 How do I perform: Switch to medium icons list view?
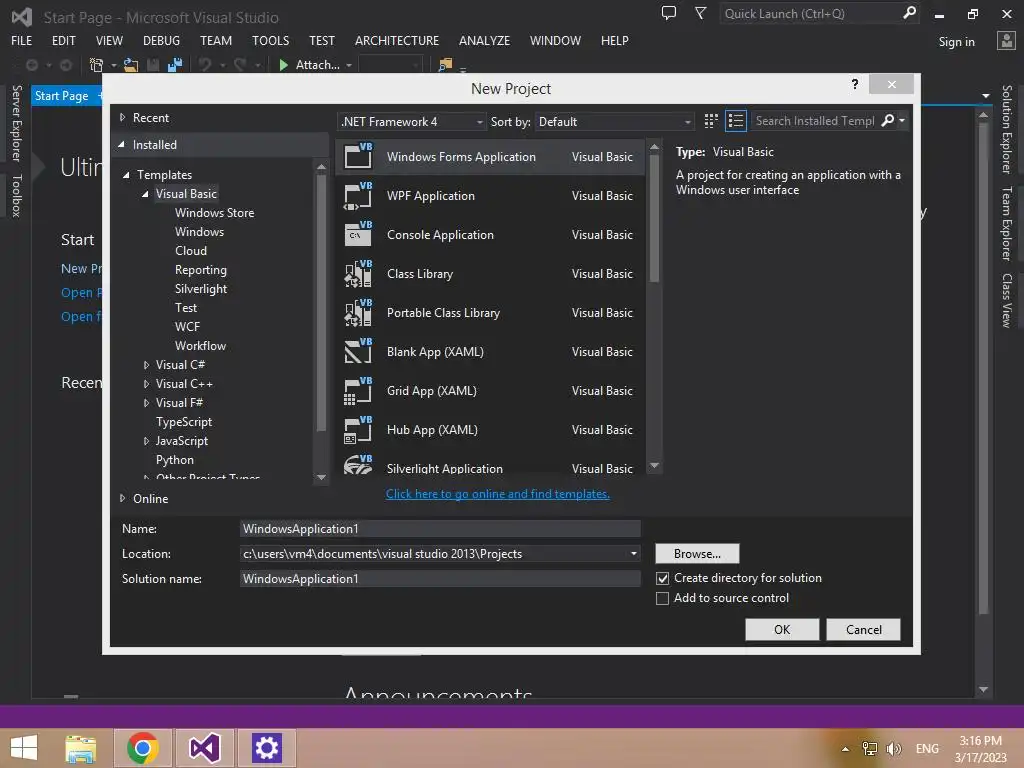click(x=735, y=121)
